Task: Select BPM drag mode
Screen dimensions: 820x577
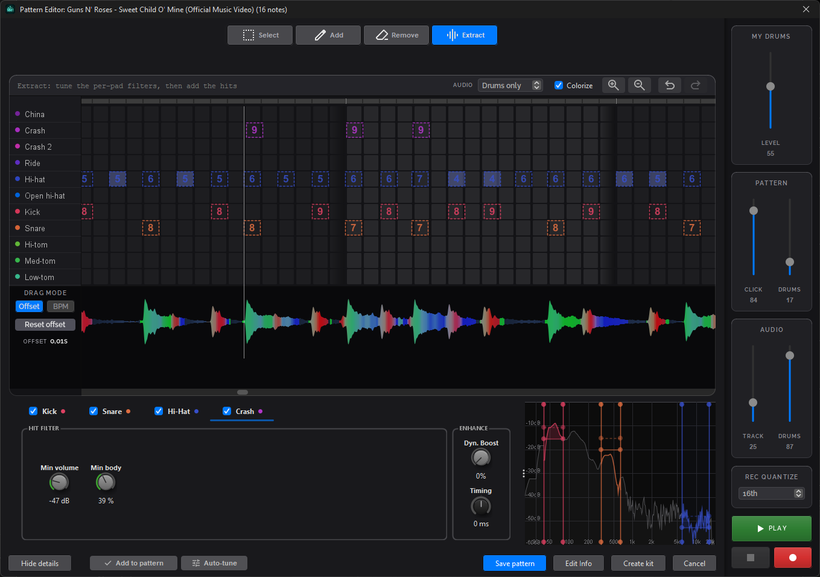Action: (61, 307)
